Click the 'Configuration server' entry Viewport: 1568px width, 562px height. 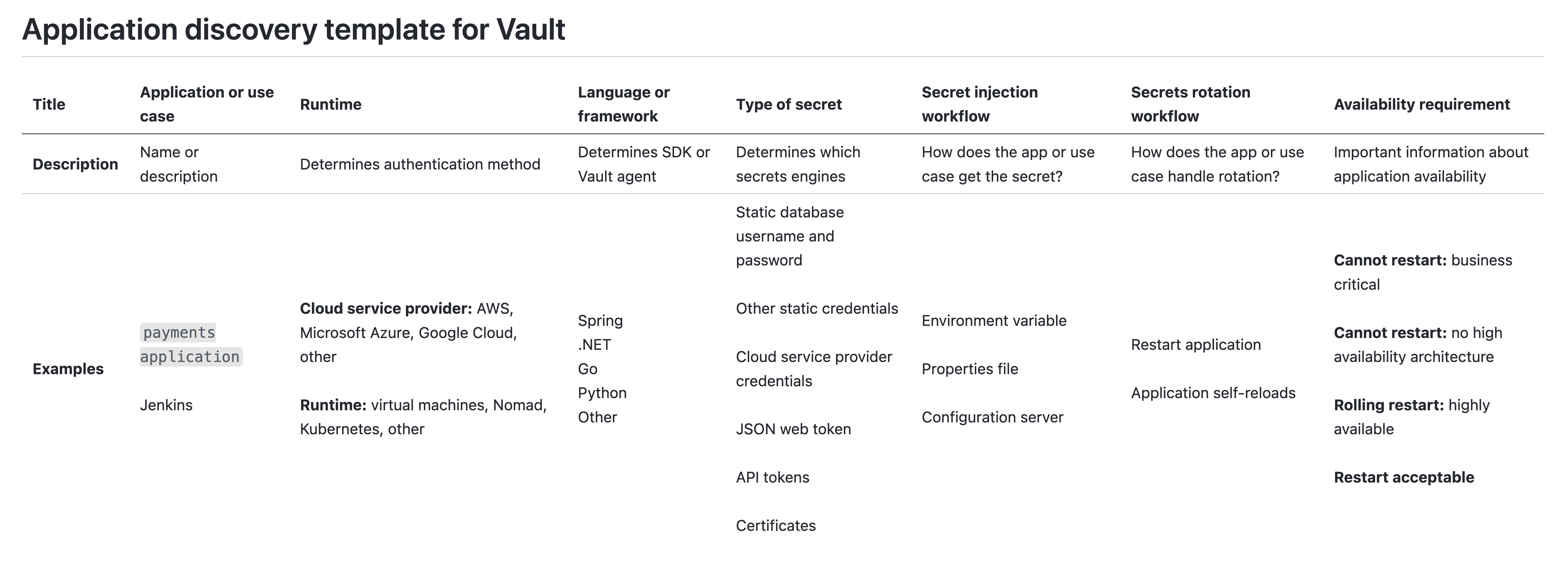pyautogui.click(x=992, y=417)
